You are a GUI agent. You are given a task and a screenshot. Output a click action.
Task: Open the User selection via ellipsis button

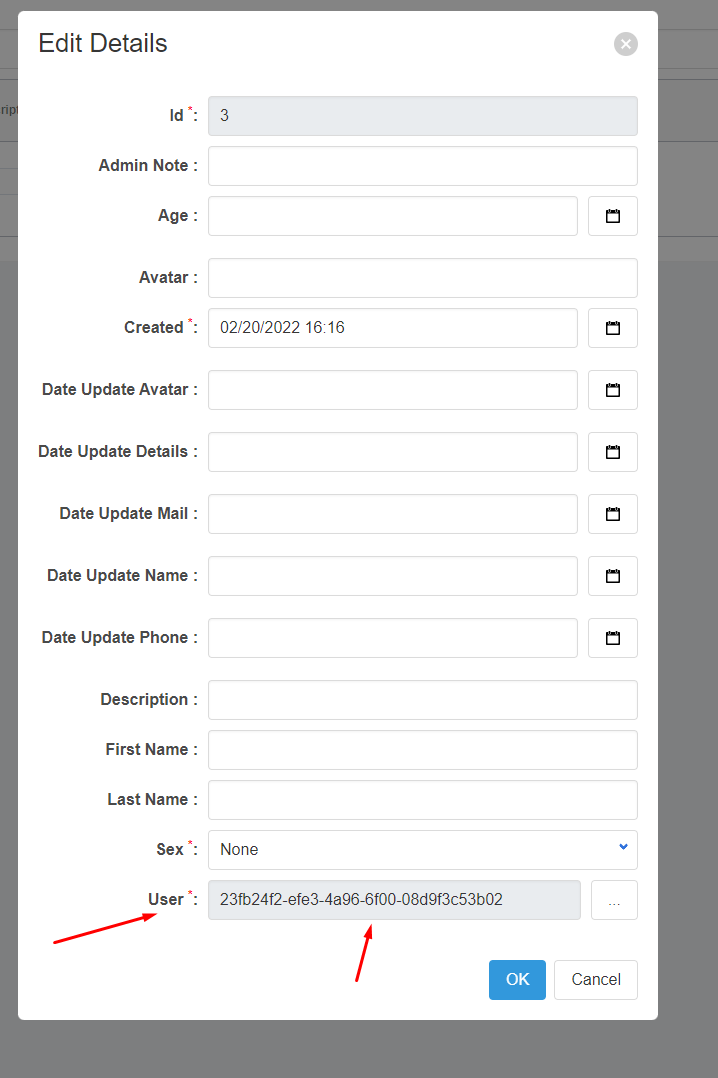[x=613, y=899]
